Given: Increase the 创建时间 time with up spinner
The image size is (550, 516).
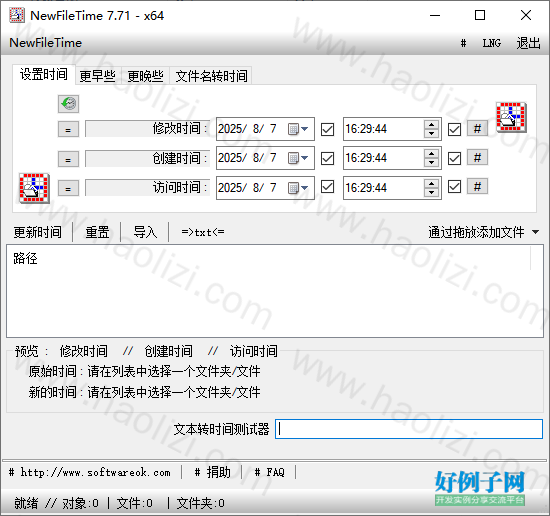Looking at the screenshot, I should [431, 154].
